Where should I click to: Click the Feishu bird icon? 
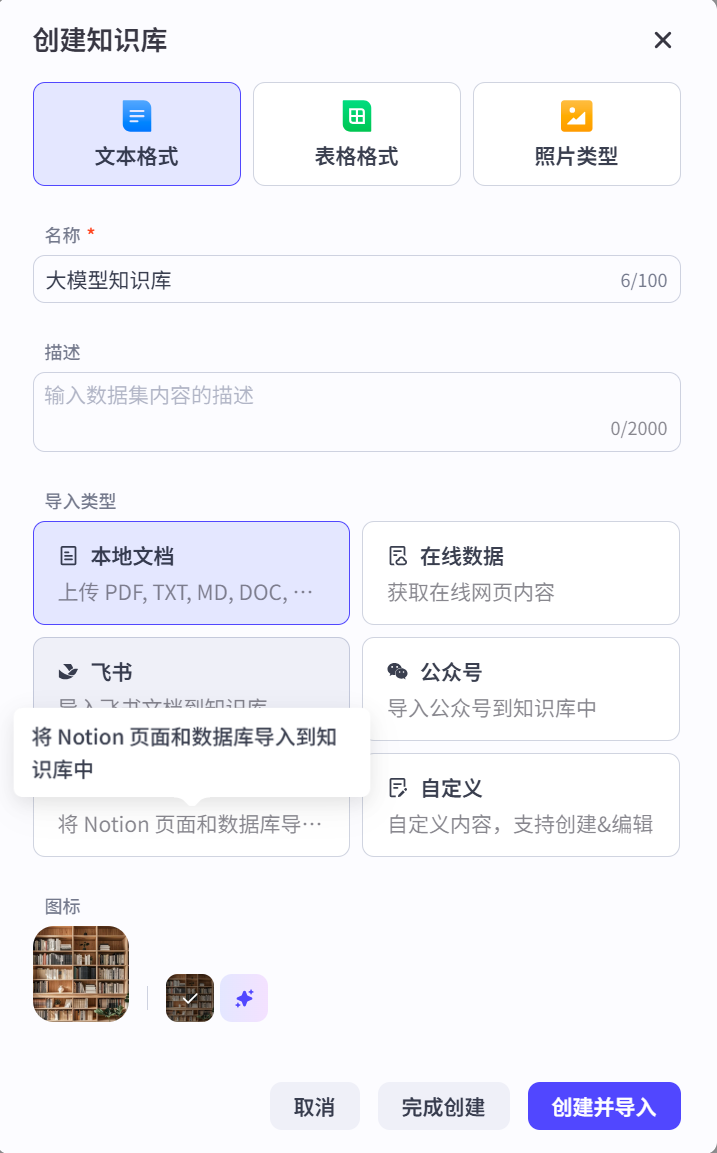[x=68, y=672]
